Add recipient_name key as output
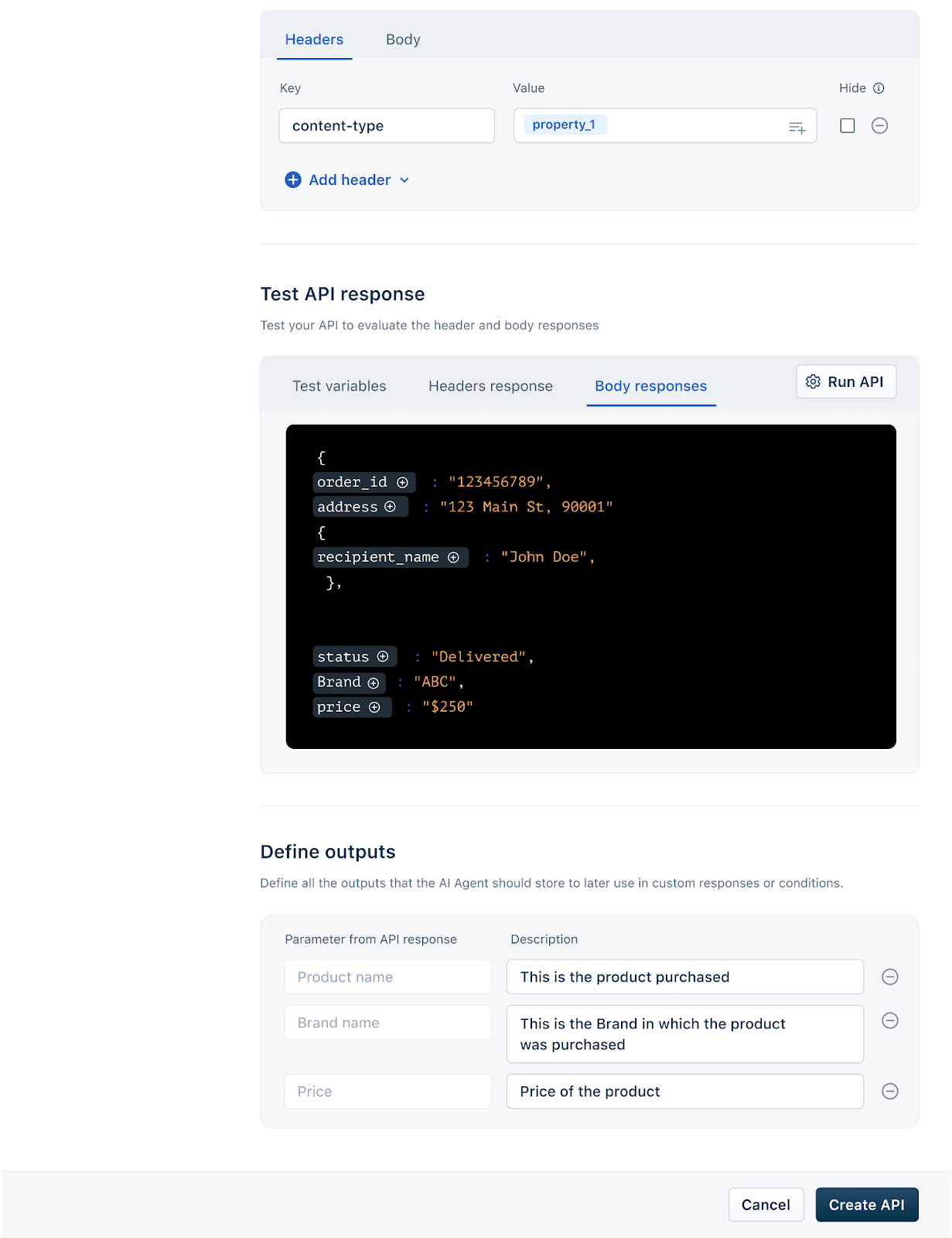 [x=453, y=557]
